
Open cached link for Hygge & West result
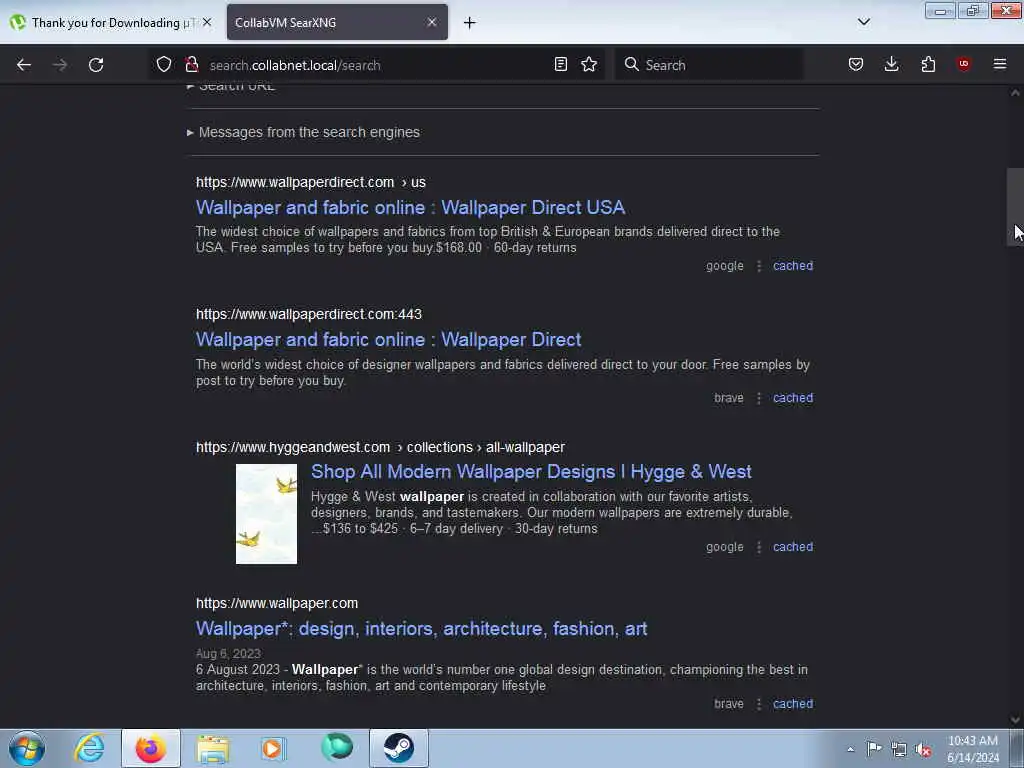click(x=793, y=547)
